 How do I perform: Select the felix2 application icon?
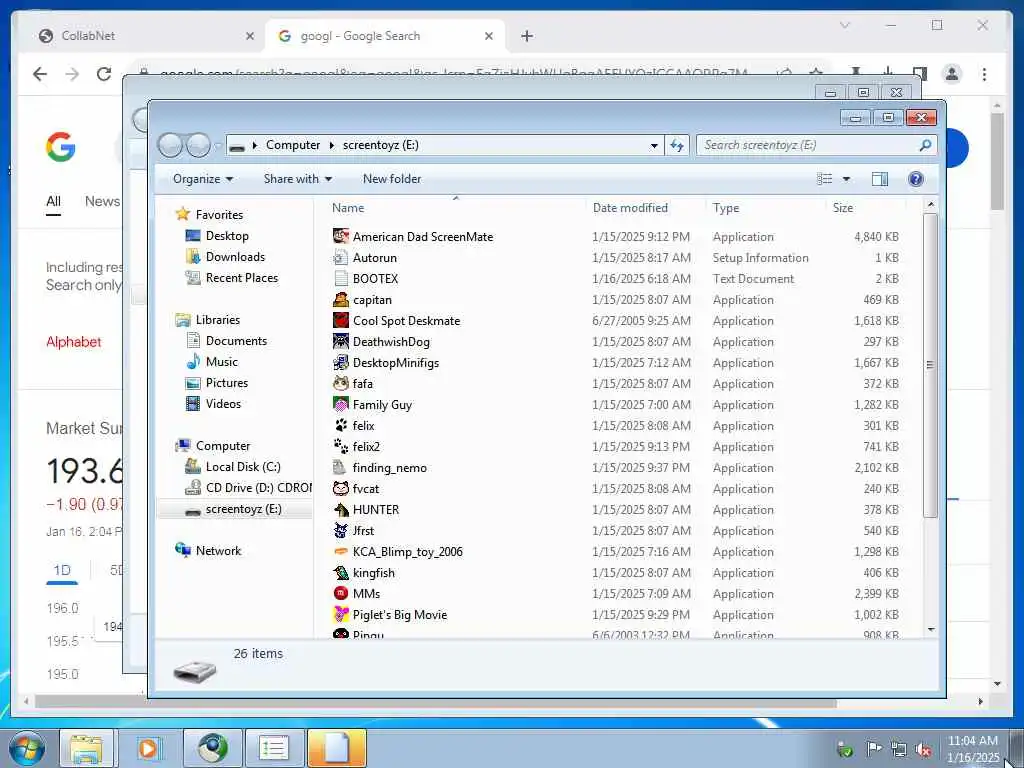[x=340, y=447]
